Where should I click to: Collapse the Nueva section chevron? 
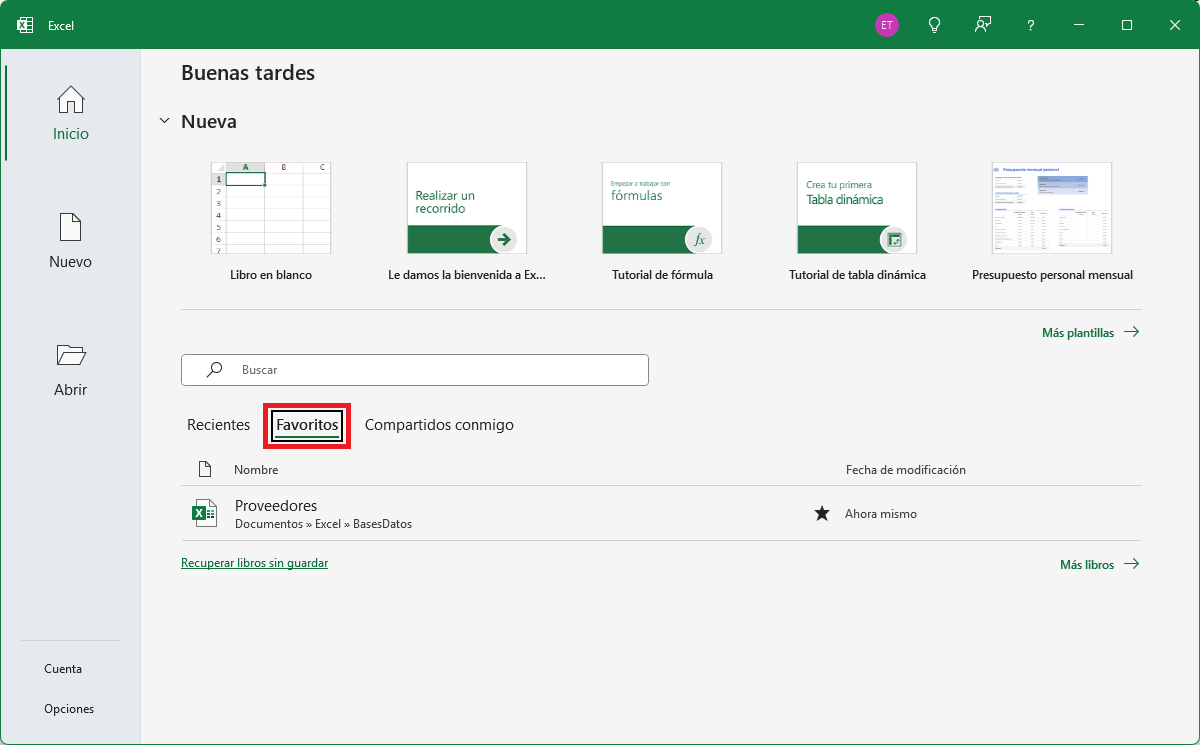click(165, 121)
